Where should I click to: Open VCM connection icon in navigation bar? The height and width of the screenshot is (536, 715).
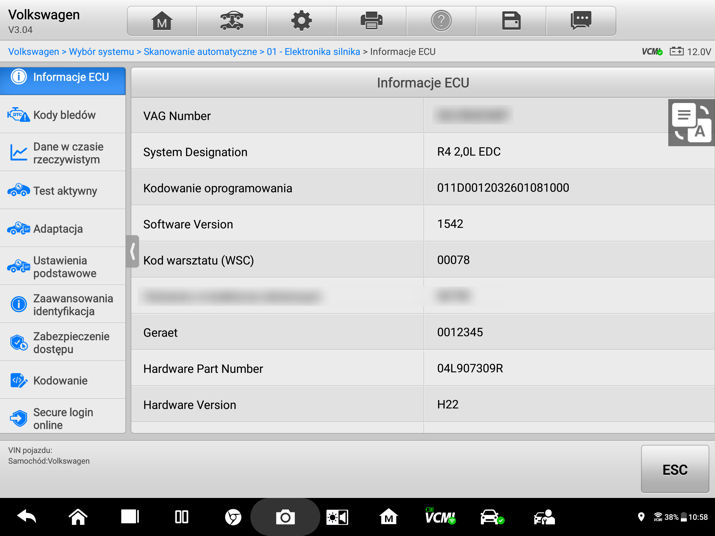coord(440,516)
